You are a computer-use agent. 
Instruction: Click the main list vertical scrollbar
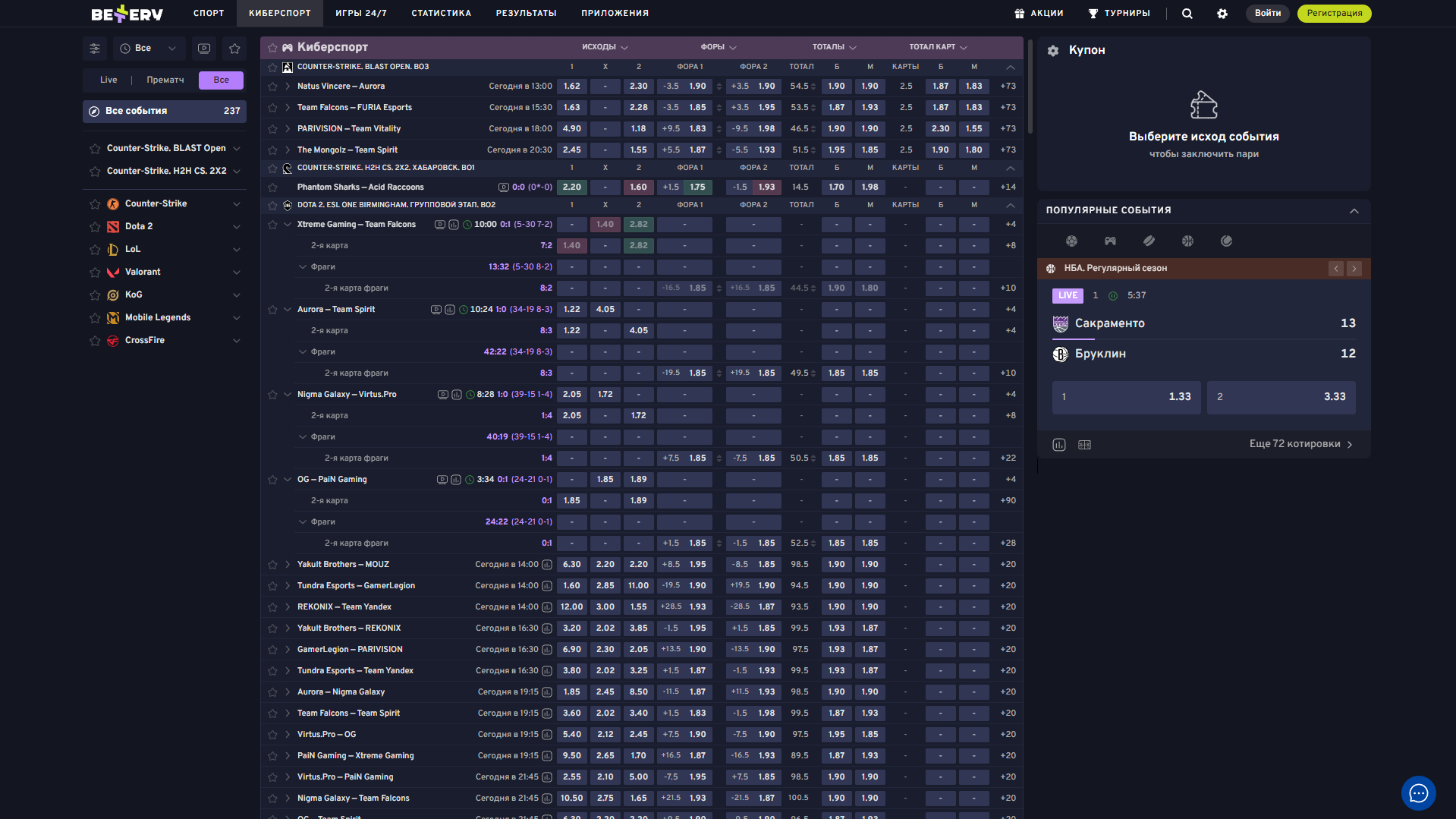point(1030,87)
